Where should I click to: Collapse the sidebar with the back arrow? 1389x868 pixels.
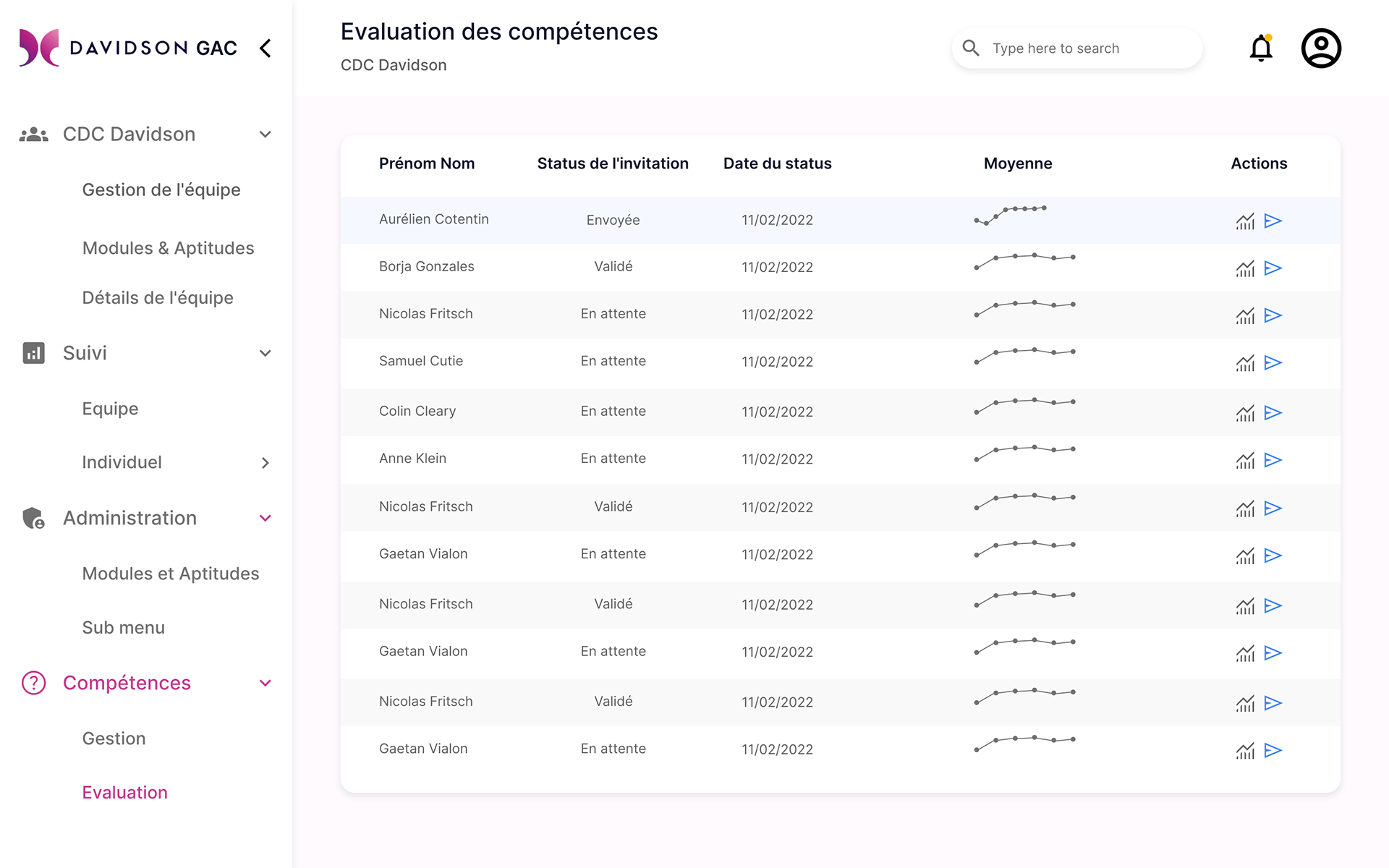266,48
